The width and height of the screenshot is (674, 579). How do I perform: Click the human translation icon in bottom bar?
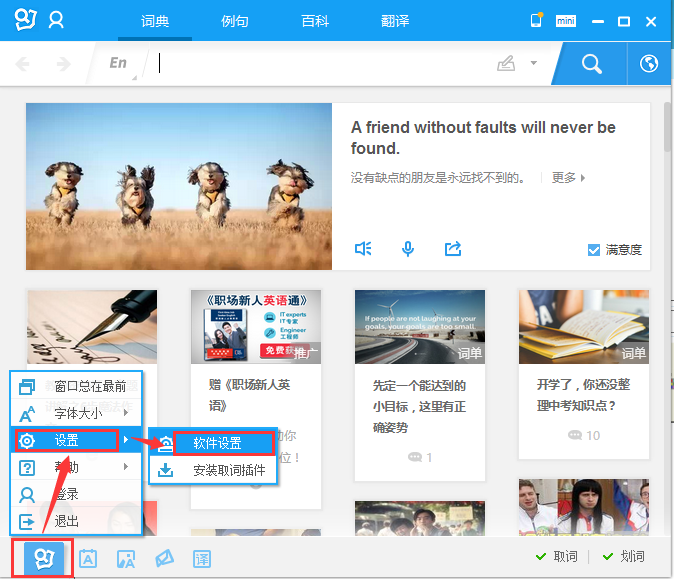202,559
